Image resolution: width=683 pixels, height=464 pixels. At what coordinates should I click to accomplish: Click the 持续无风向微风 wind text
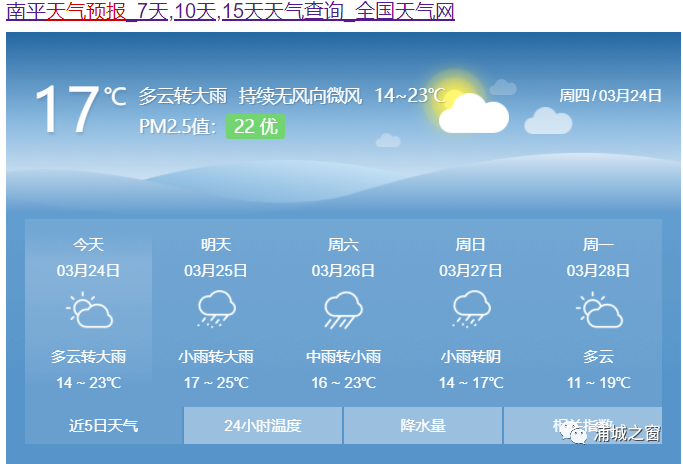coord(301,96)
